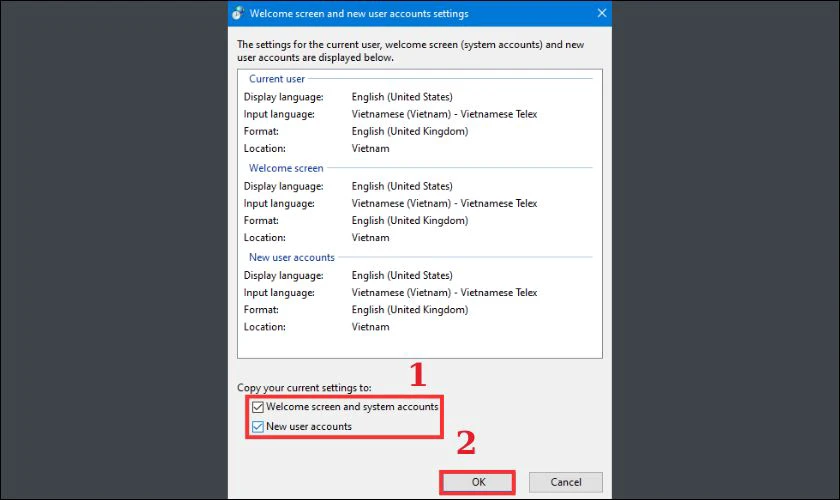
Task: Click the dialog title text in title bar
Action: click(x=359, y=13)
